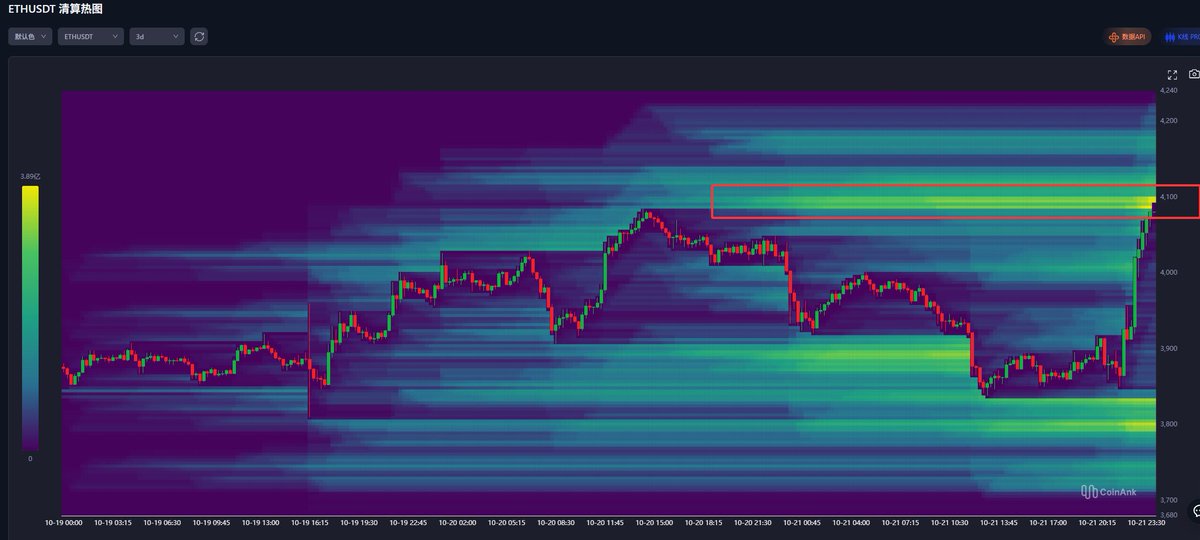The image size is (1200, 540).
Task: Click the 10-19 22:45 time label
Action: 408,522
